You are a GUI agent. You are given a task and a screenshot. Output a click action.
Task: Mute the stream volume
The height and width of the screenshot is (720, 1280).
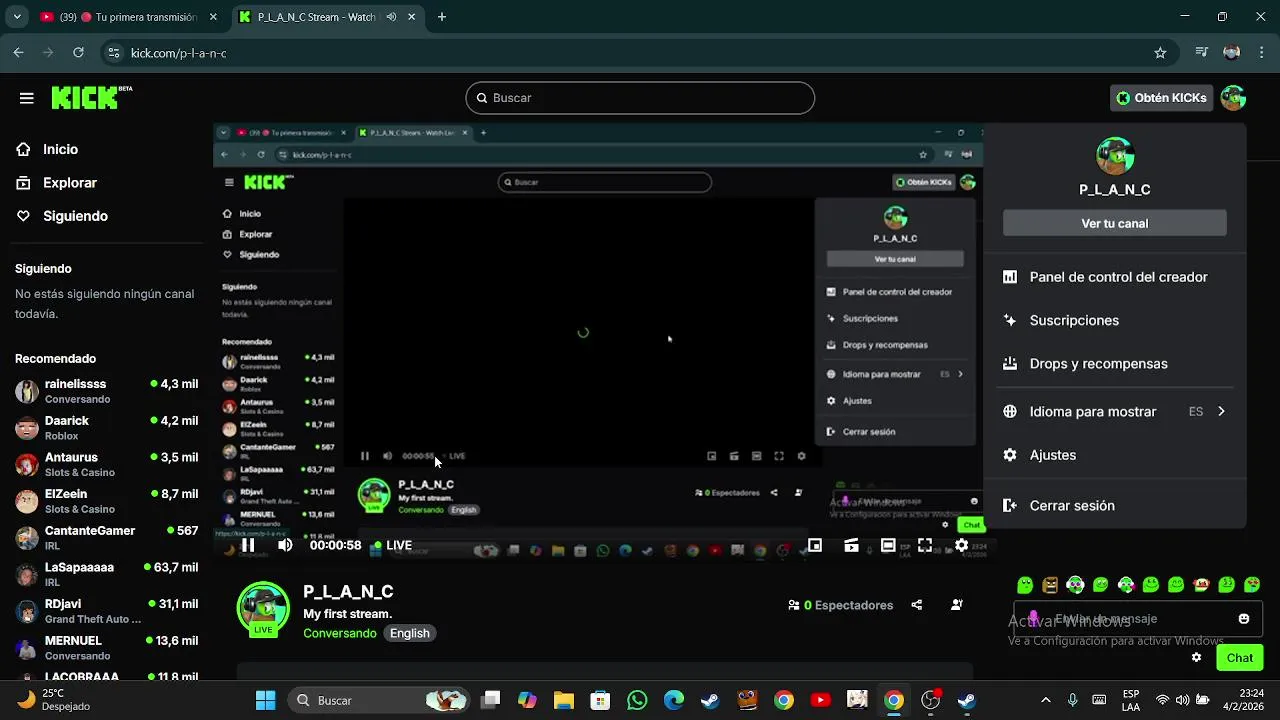click(285, 545)
